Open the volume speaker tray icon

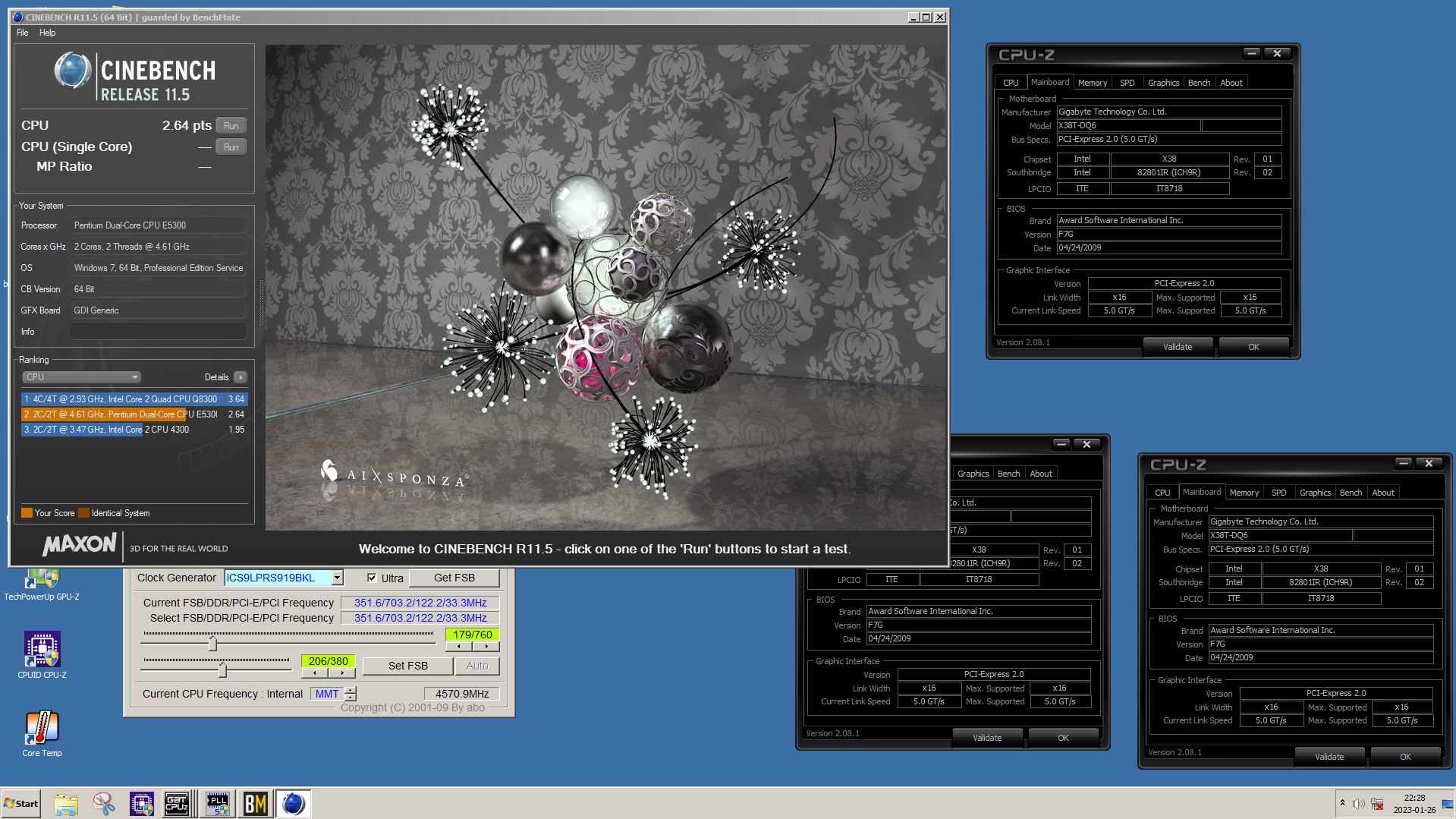tap(1358, 804)
